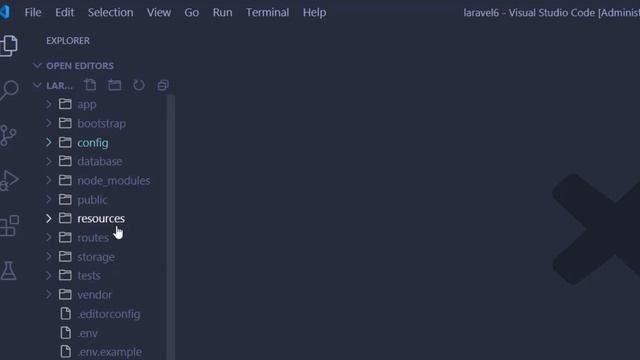Open the Run menu
Viewport: 640px width, 360px height.
click(222, 12)
